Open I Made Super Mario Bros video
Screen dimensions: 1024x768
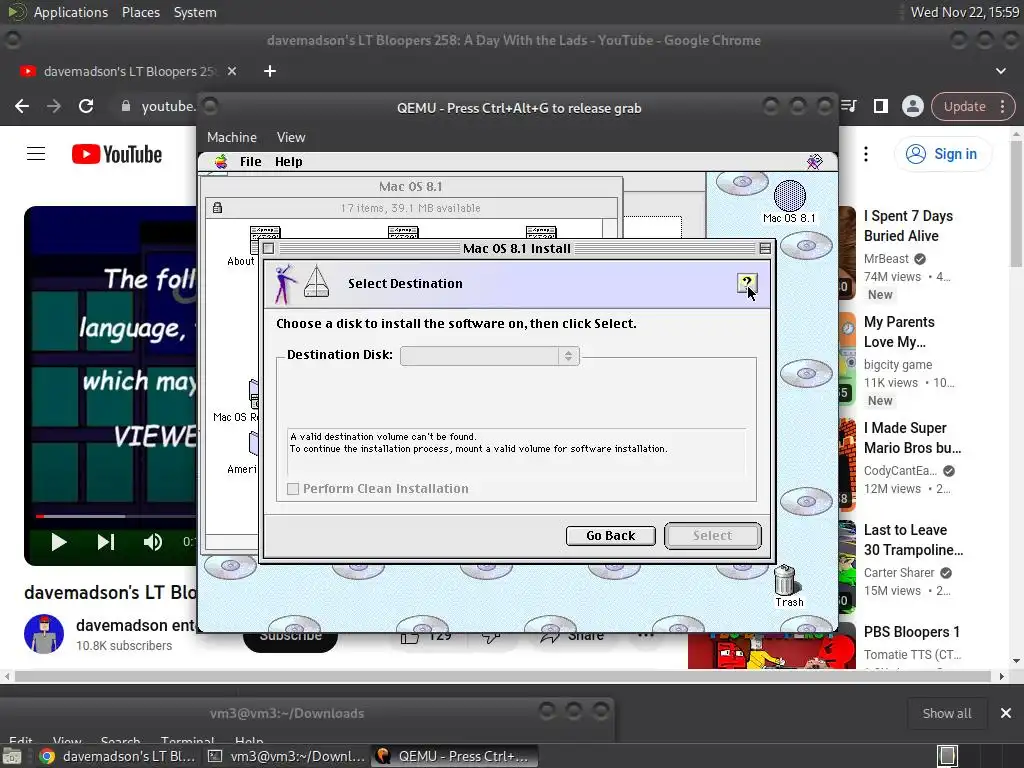coord(912,438)
